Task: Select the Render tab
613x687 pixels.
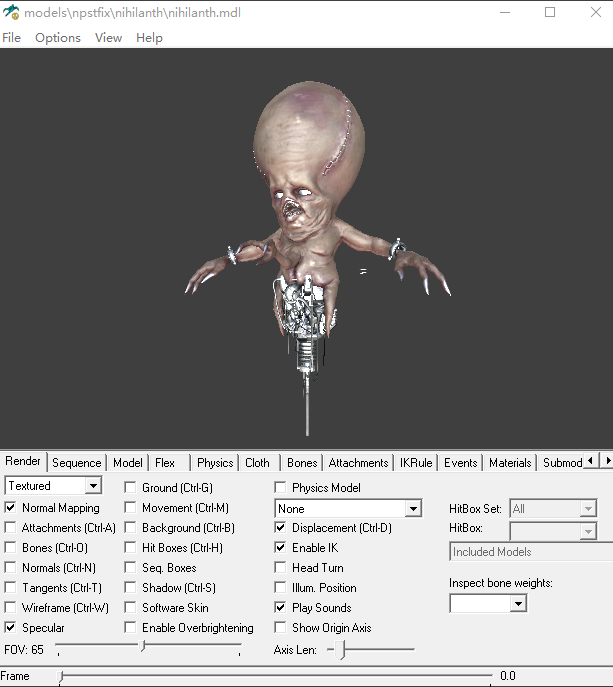Action: pyautogui.click(x=23, y=461)
